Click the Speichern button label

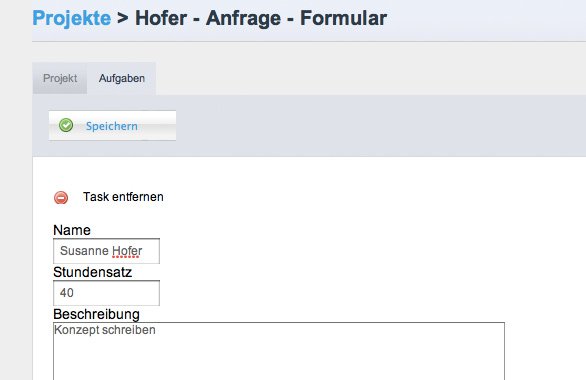coord(112,126)
